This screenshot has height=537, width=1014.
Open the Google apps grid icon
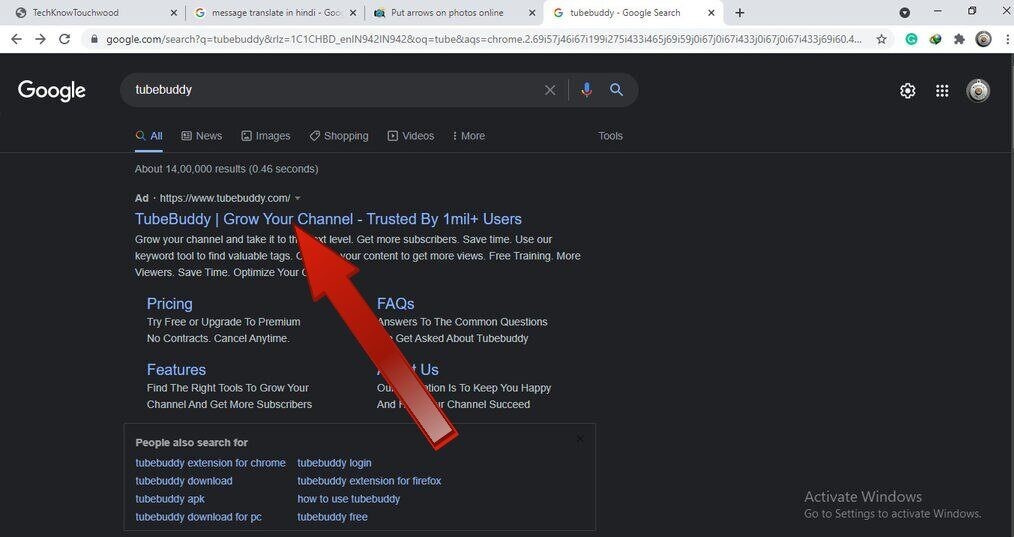[x=942, y=91]
